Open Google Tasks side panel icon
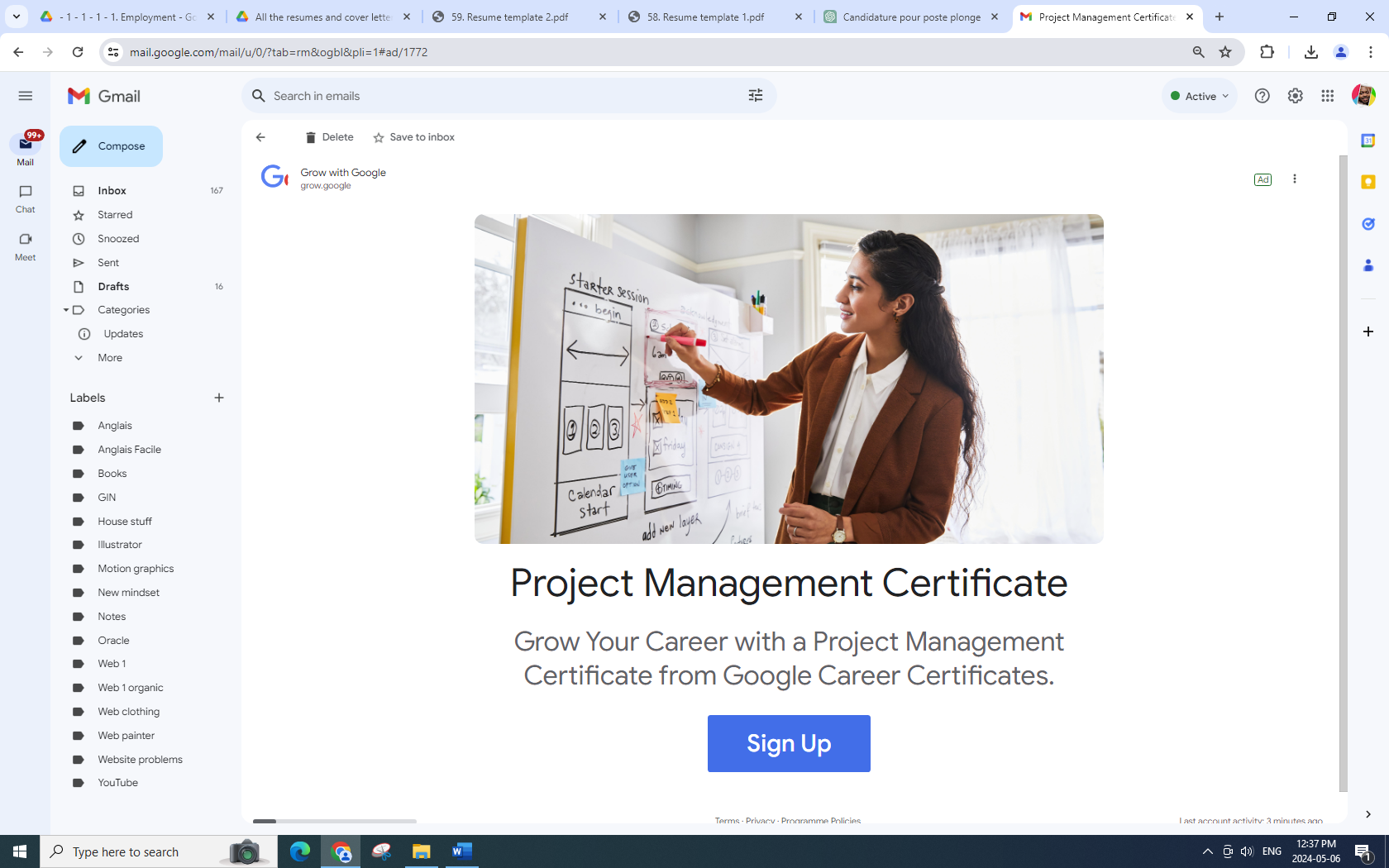The height and width of the screenshot is (868, 1389). (1368, 224)
